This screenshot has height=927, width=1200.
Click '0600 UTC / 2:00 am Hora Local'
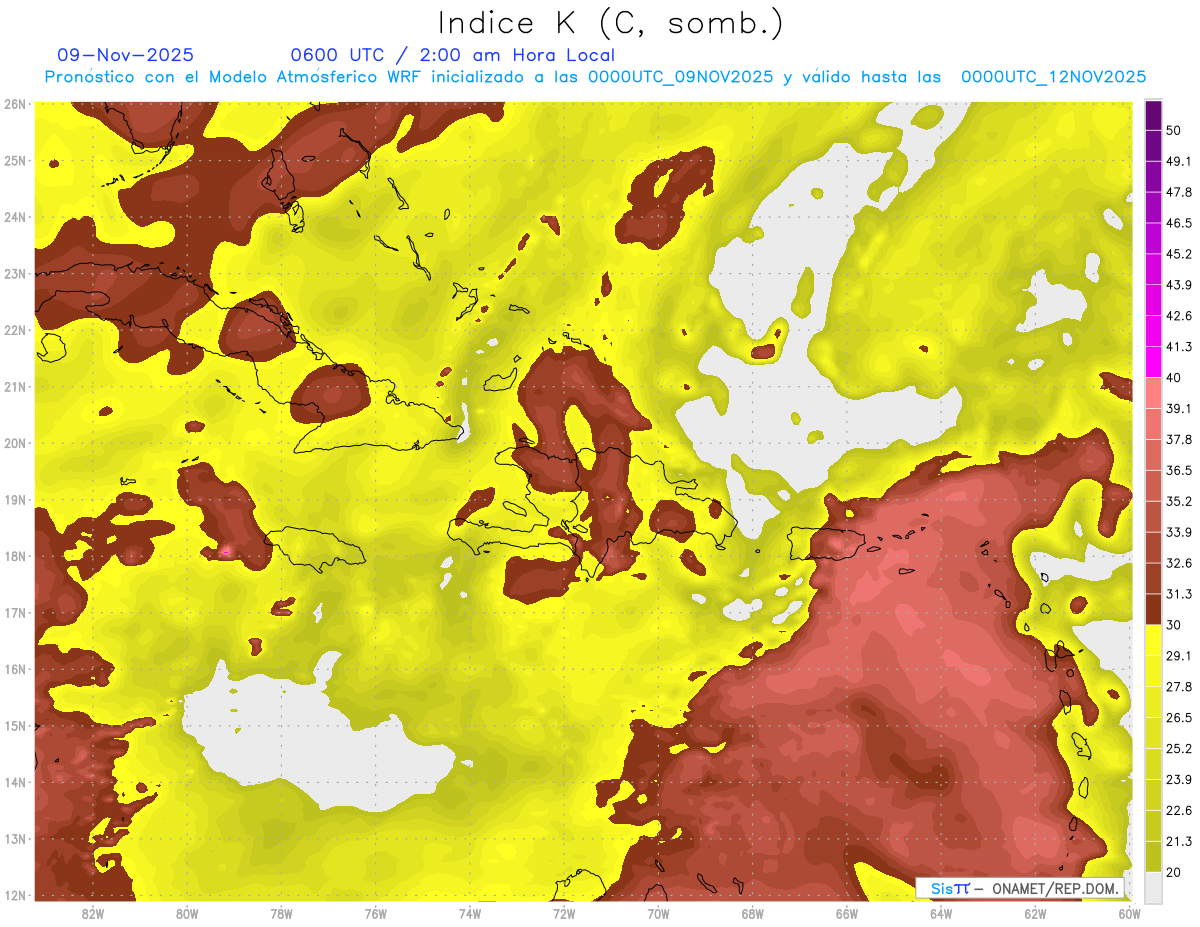coord(452,55)
